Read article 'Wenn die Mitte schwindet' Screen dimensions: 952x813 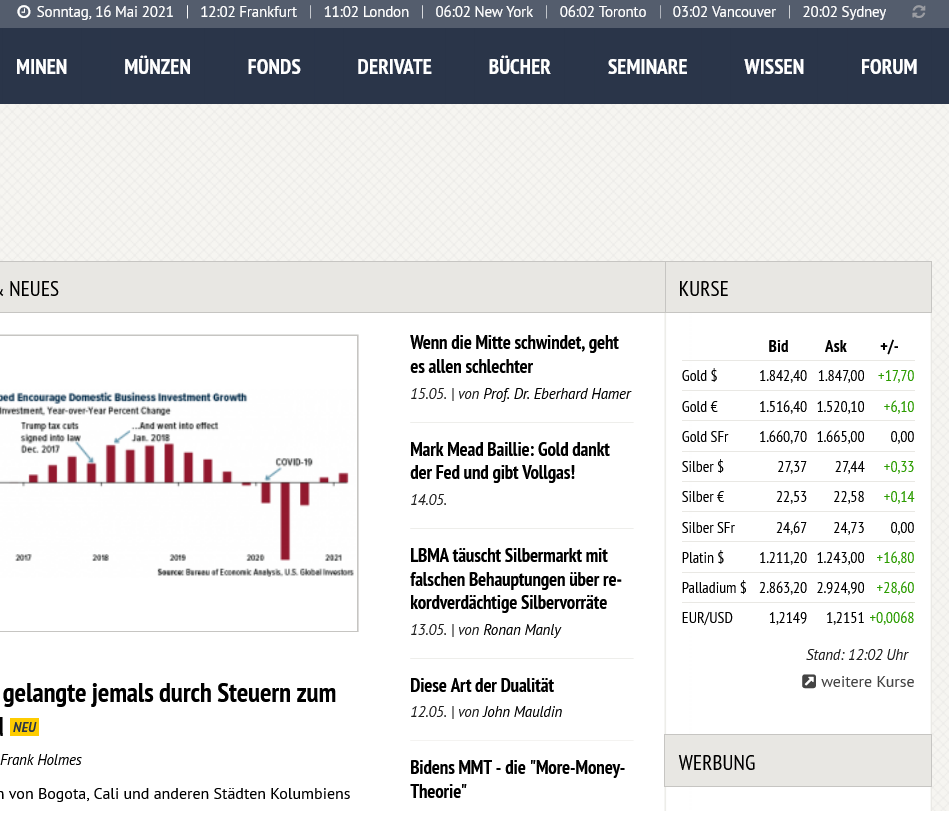click(514, 354)
